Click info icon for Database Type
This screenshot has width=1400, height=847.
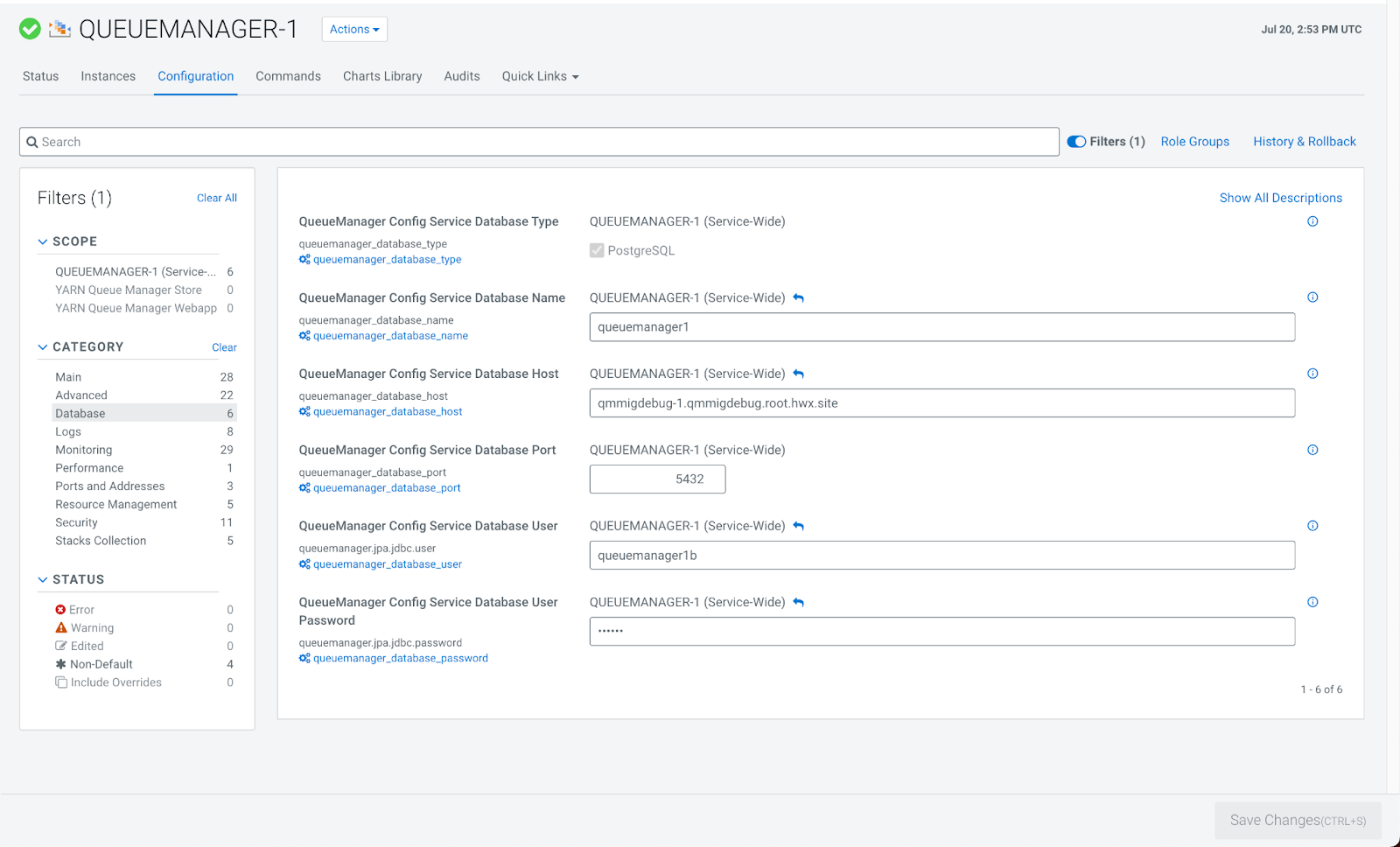click(1312, 221)
